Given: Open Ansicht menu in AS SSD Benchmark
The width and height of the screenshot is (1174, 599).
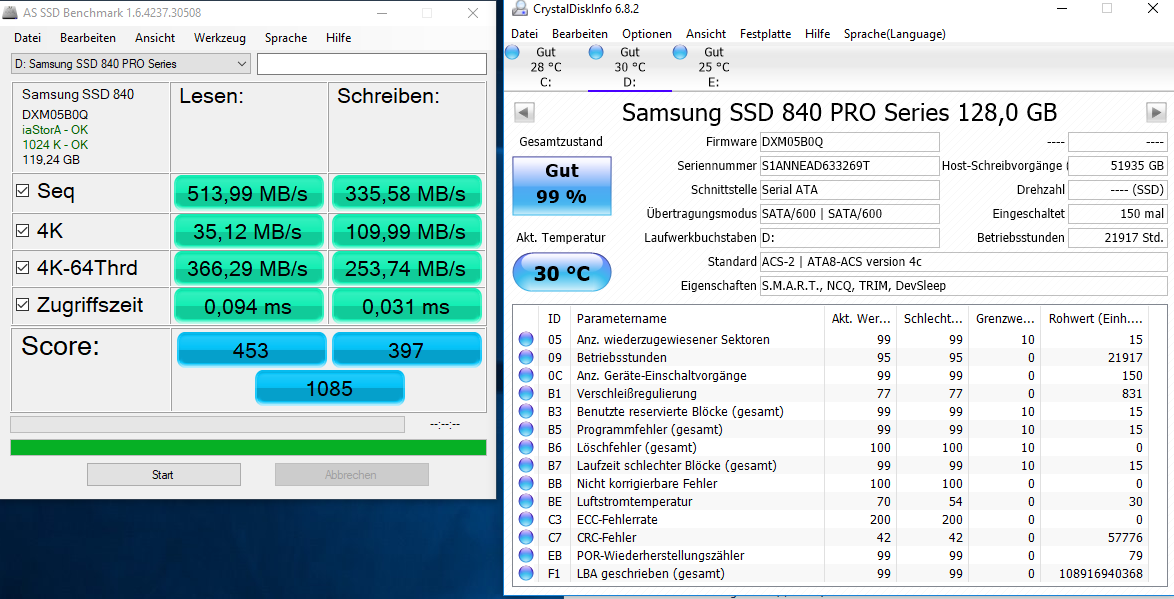Looking at the screenshot, I should (x=155, y=37).
